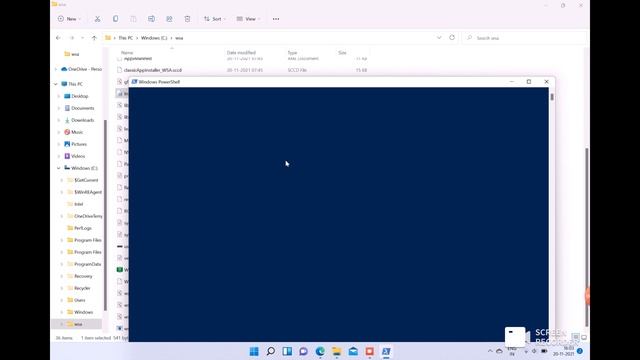Viewport: 640px width, 360px height.
Task: Select the wsa quick access folder
Action: click(x=75, y=54)
